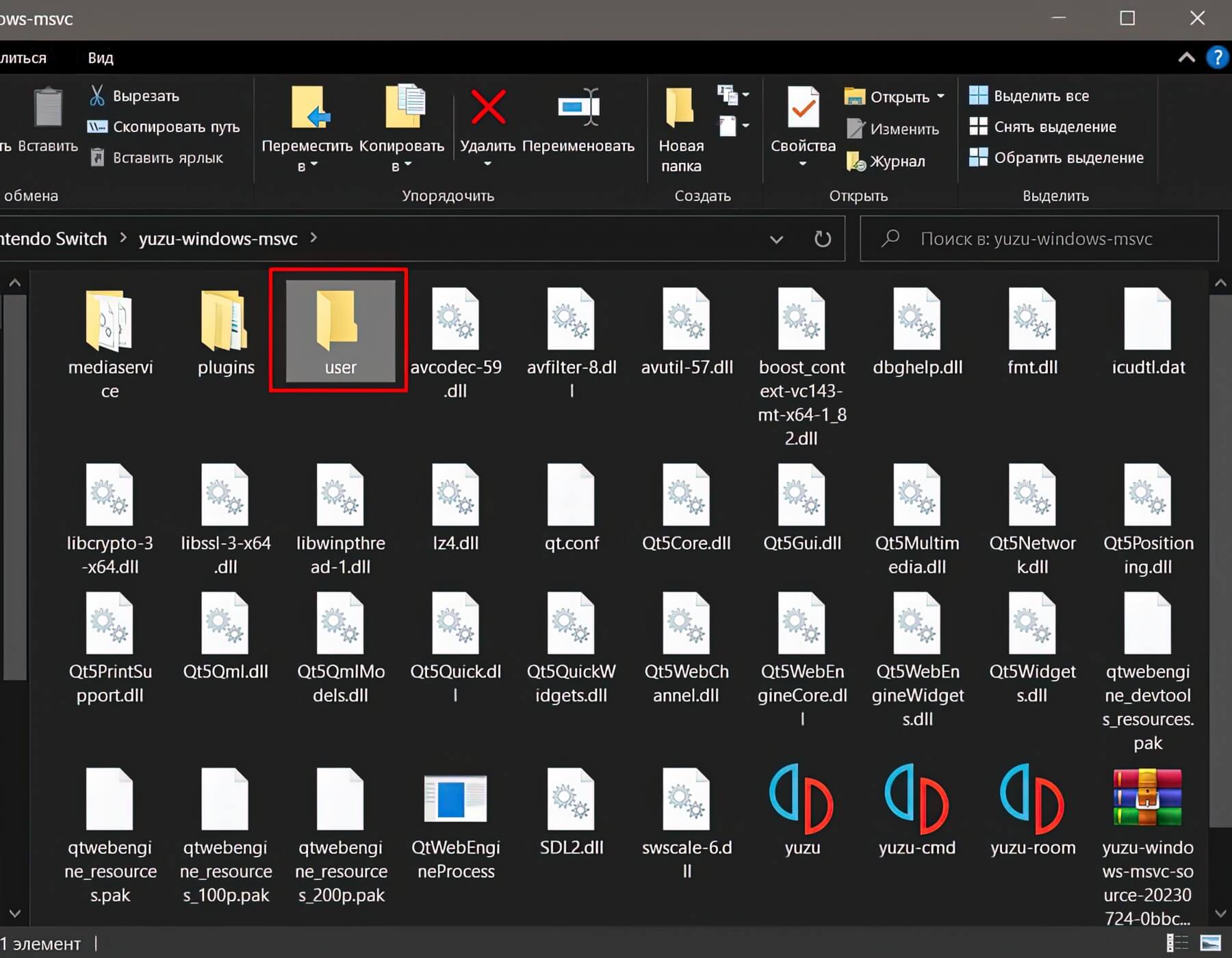Click Select all (Выделить все)

(1040, 96)
